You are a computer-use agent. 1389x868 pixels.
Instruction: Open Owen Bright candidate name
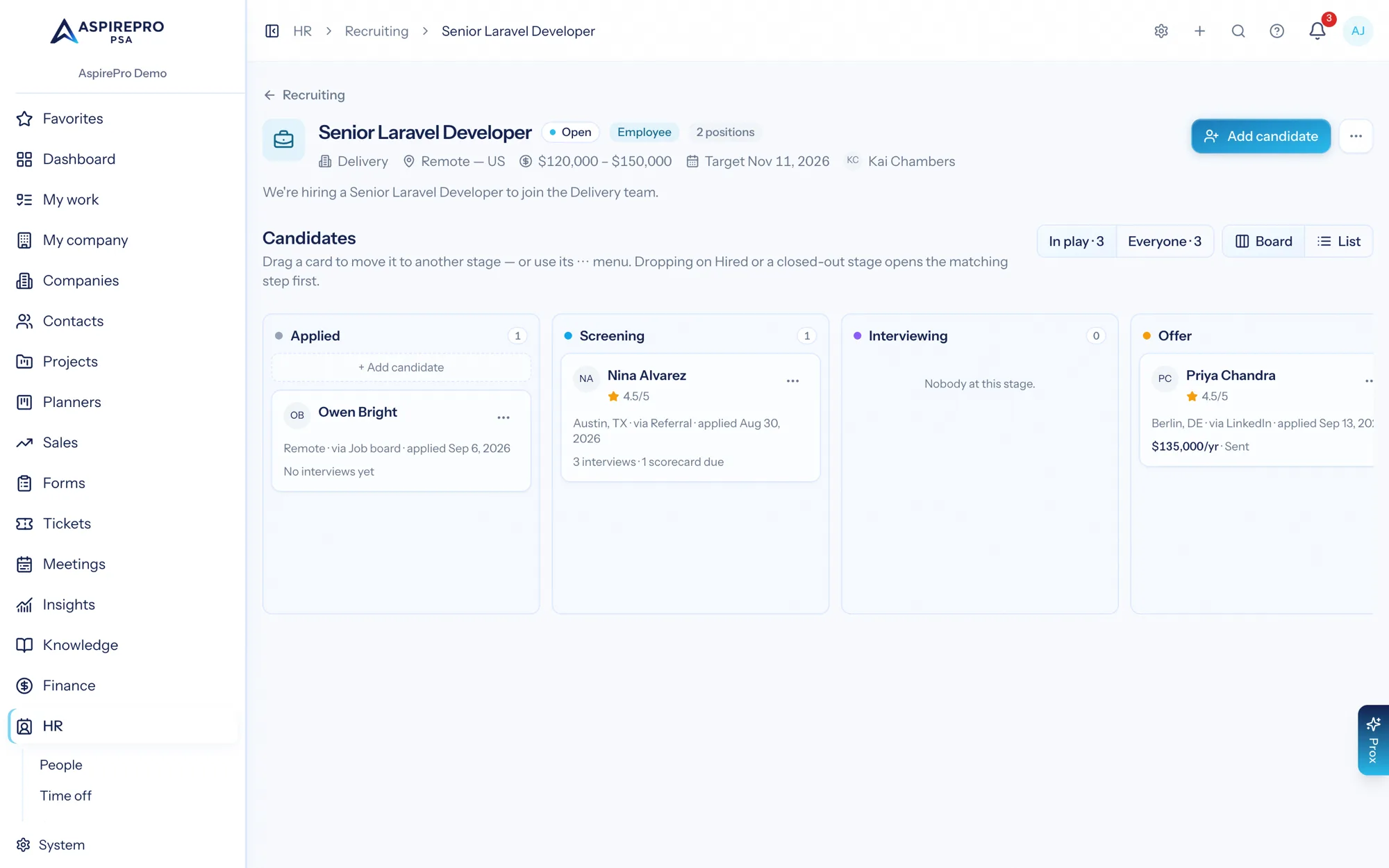click(358, 412)
